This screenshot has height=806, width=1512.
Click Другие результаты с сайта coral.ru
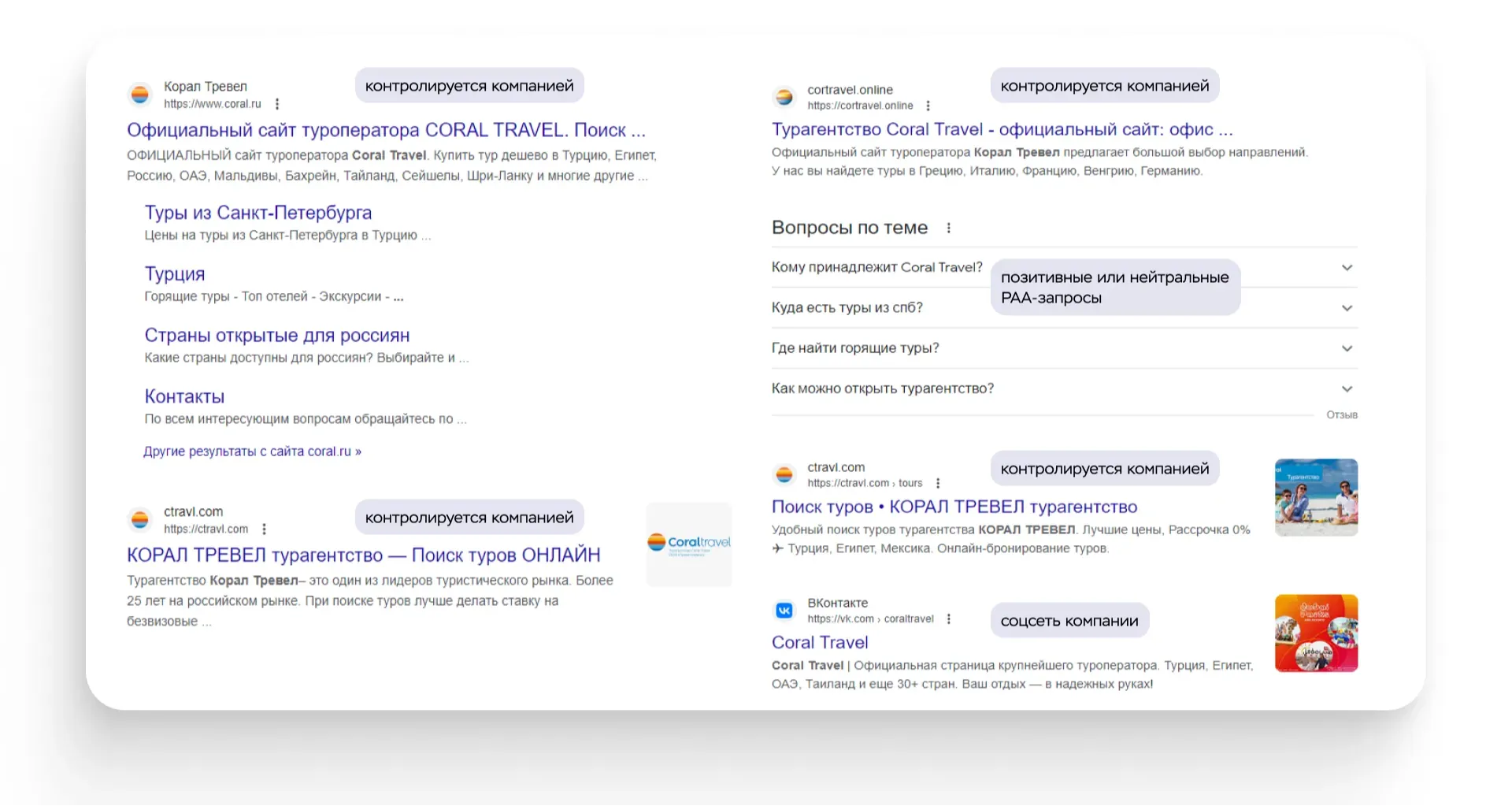coord(252,451)
